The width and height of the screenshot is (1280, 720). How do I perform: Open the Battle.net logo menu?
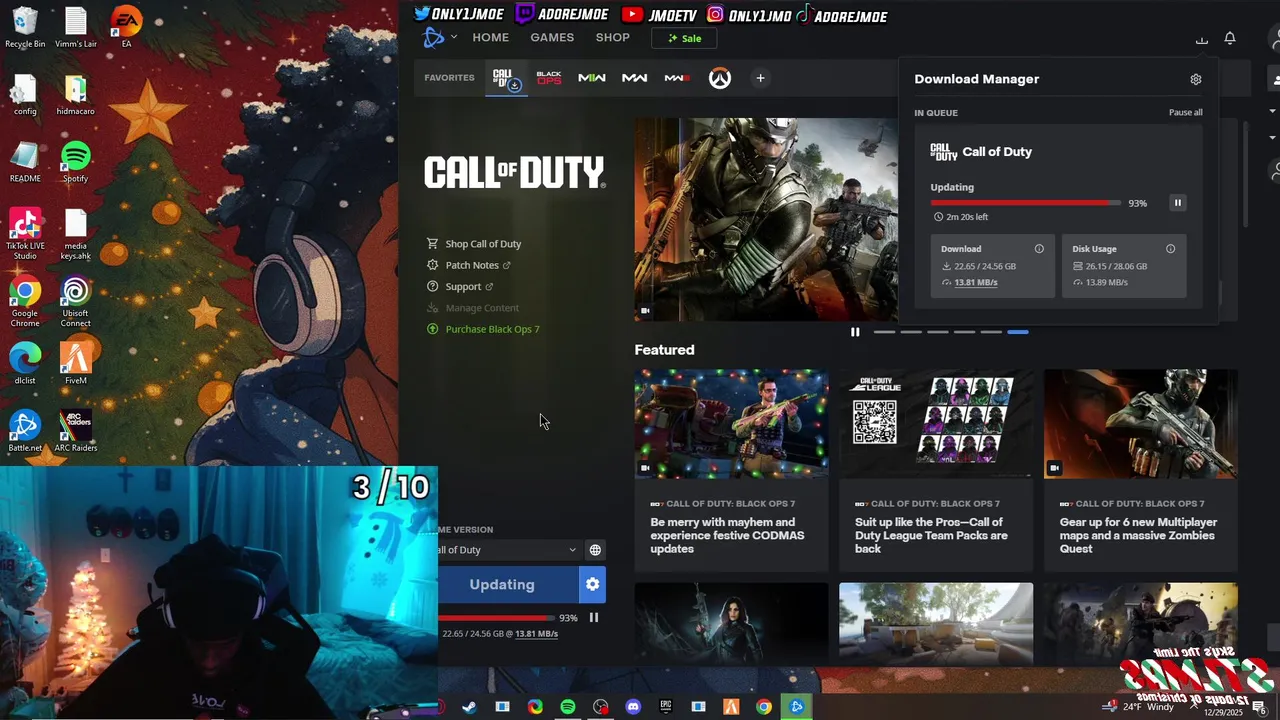439,38
